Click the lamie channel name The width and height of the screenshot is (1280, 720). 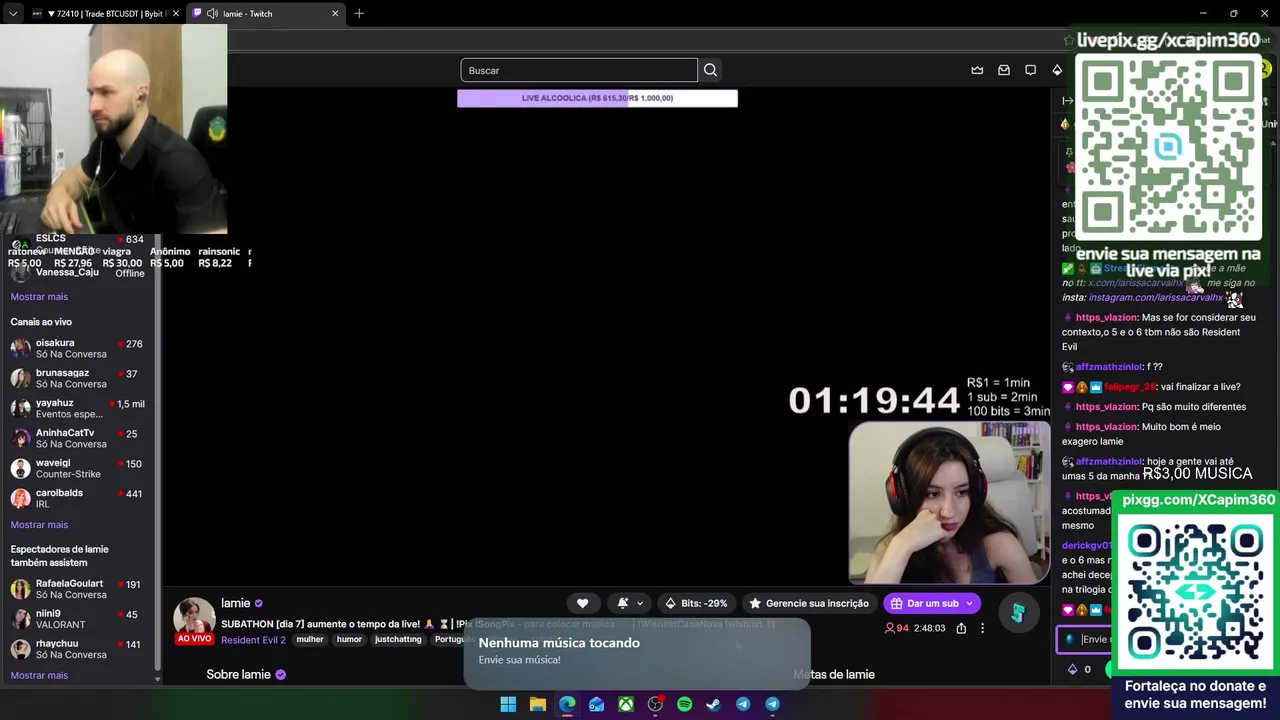coord(235,603)
